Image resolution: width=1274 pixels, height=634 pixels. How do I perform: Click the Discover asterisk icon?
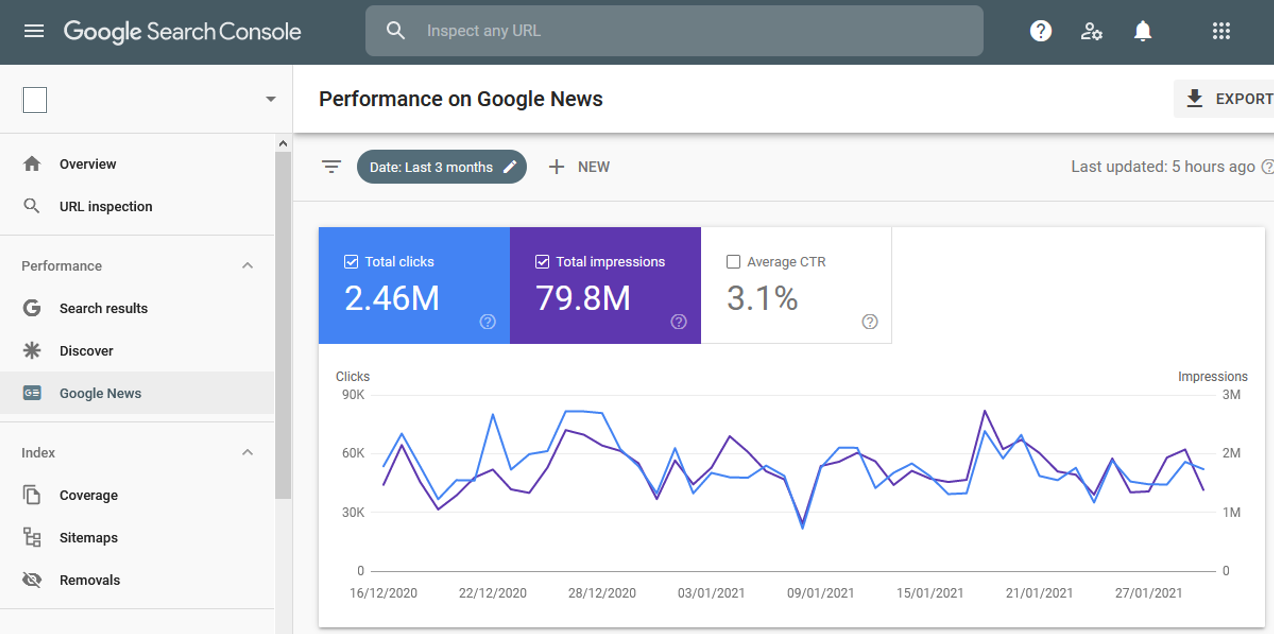(x=32, y=350)
